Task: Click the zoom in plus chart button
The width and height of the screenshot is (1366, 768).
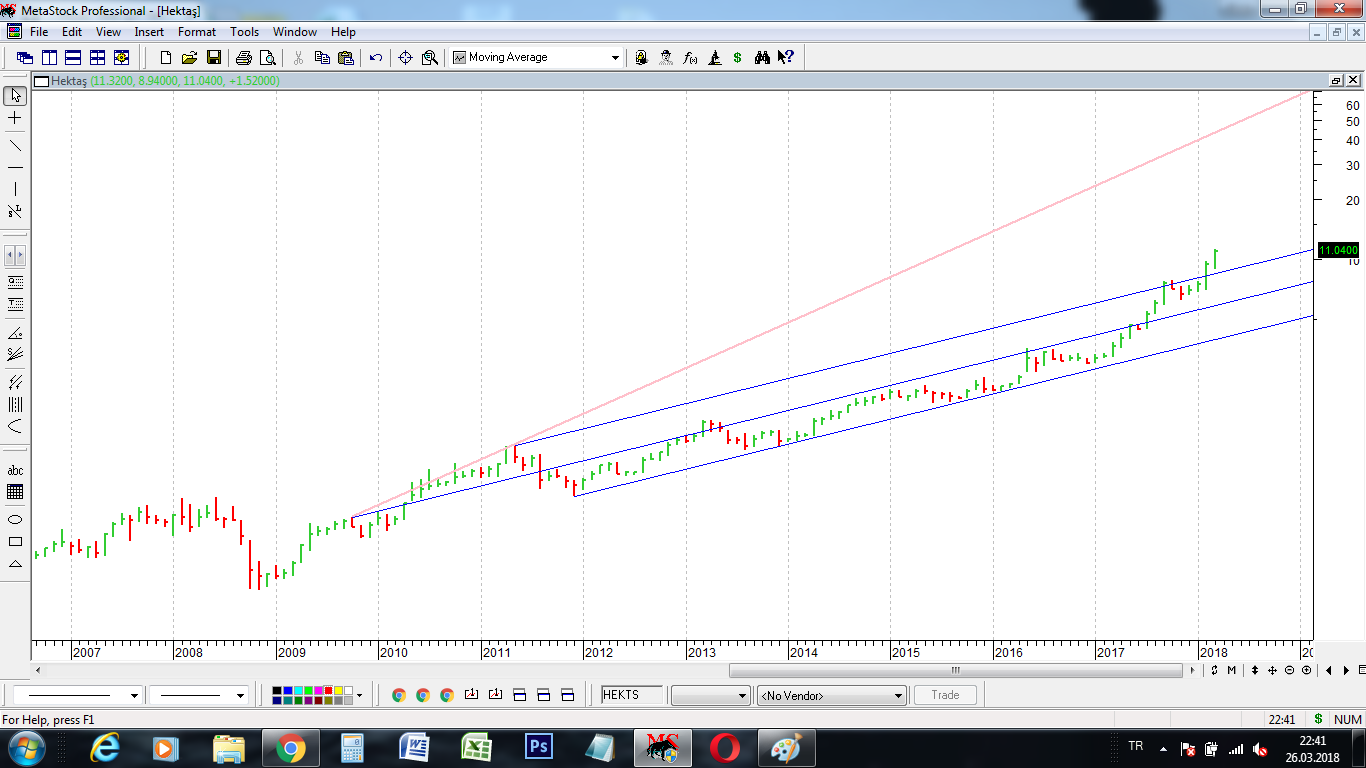Action: coord(1307,670)
